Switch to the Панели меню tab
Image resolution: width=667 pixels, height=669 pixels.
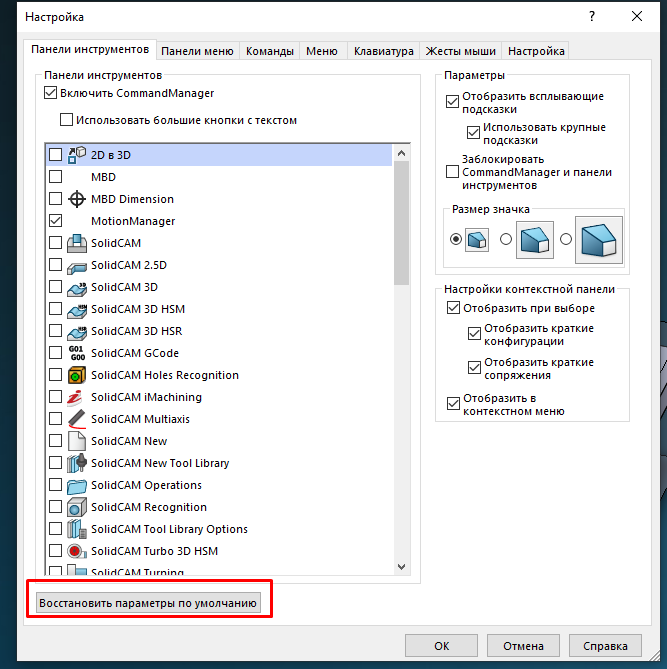coord(198,51)
